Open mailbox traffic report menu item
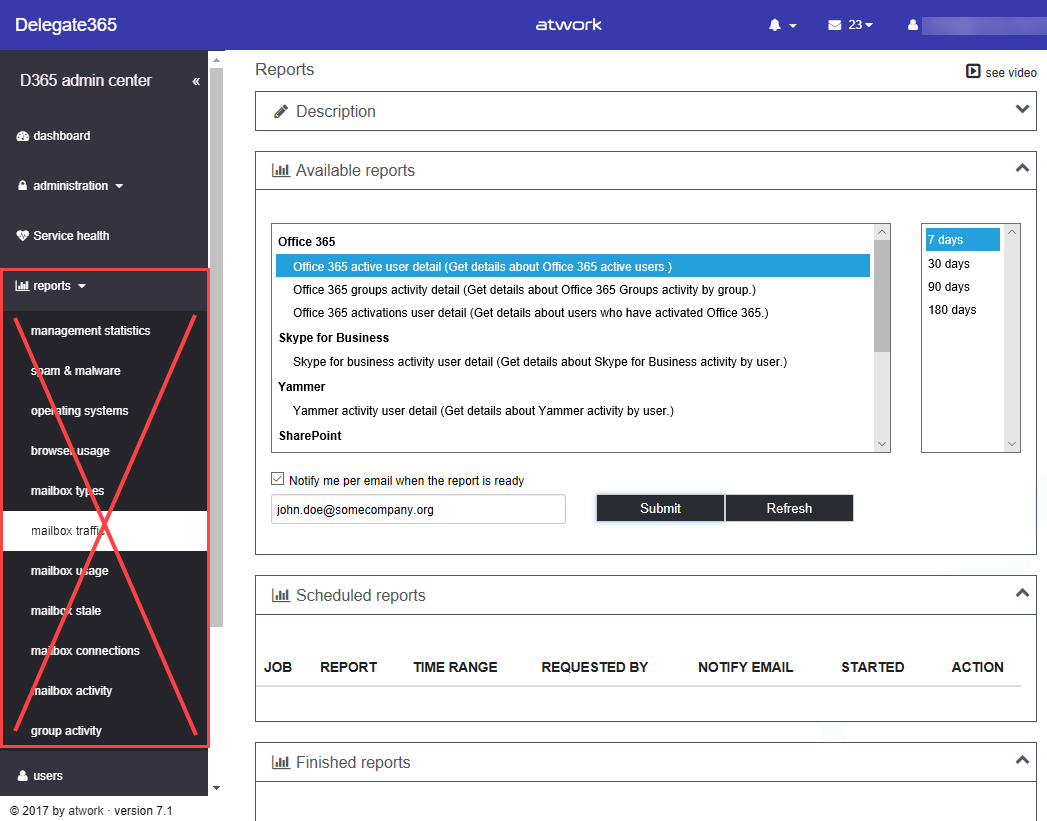The height and width of the screenshot is (821, 1047). 68,531
